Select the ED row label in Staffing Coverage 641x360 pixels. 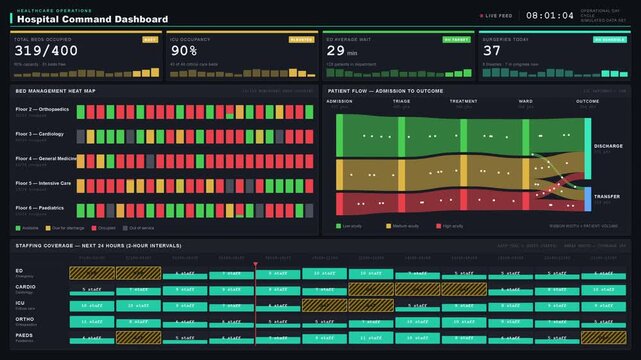coord(19,271)
